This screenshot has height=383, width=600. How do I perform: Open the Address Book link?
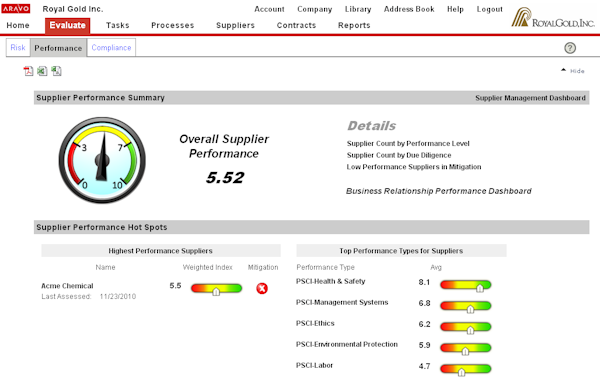[409, 9]
